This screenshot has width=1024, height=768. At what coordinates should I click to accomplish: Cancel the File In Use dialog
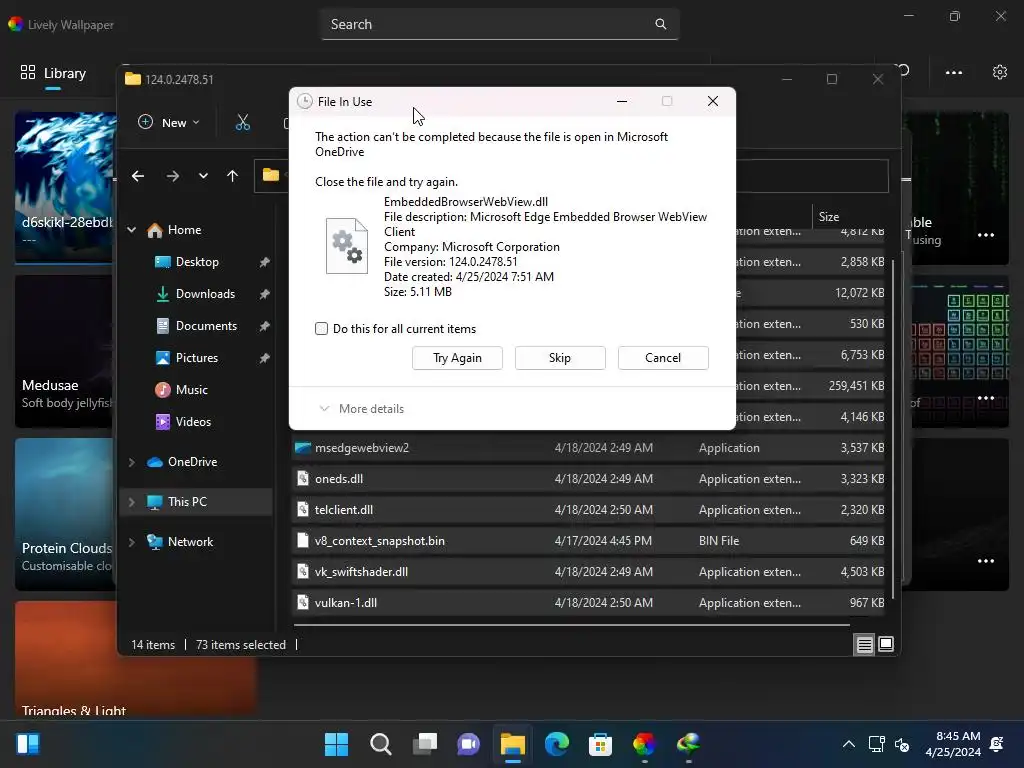point(663,358)
